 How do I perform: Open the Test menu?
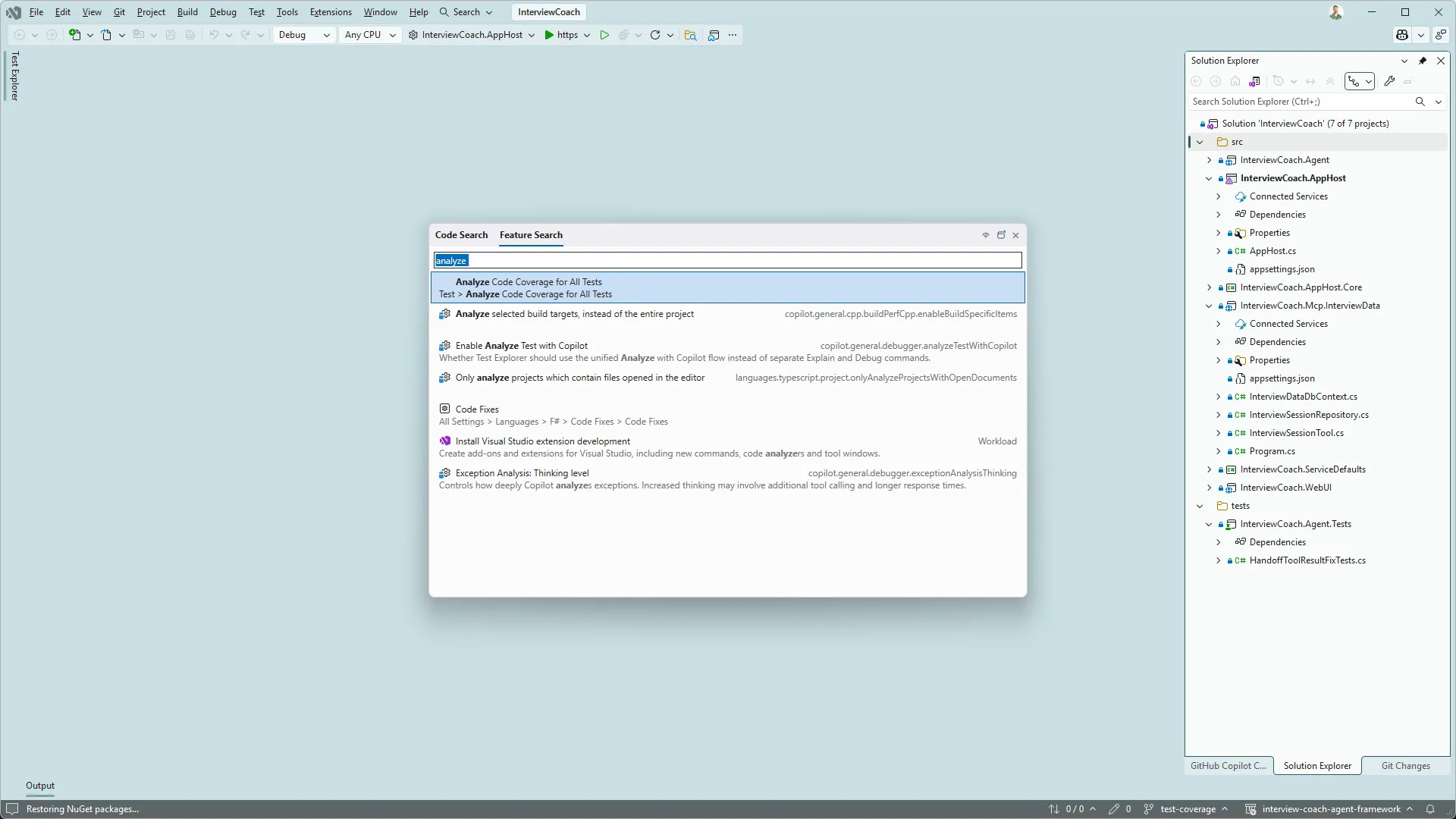(x=257, y=12)
